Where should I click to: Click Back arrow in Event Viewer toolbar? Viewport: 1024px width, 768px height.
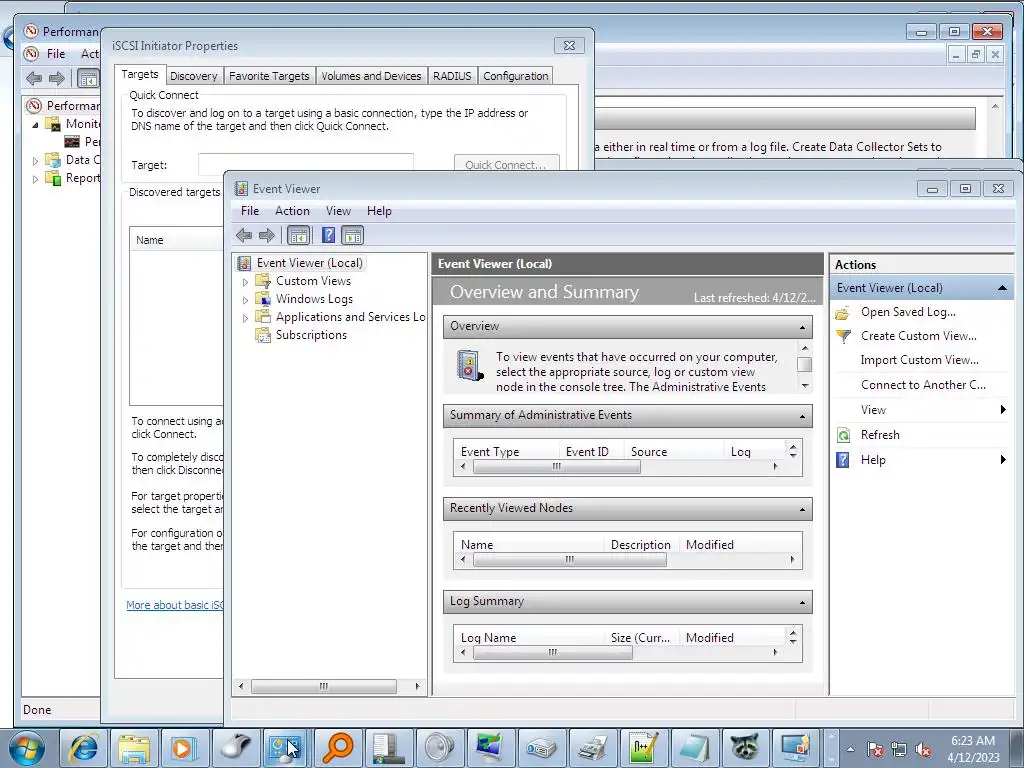point(244,235)
